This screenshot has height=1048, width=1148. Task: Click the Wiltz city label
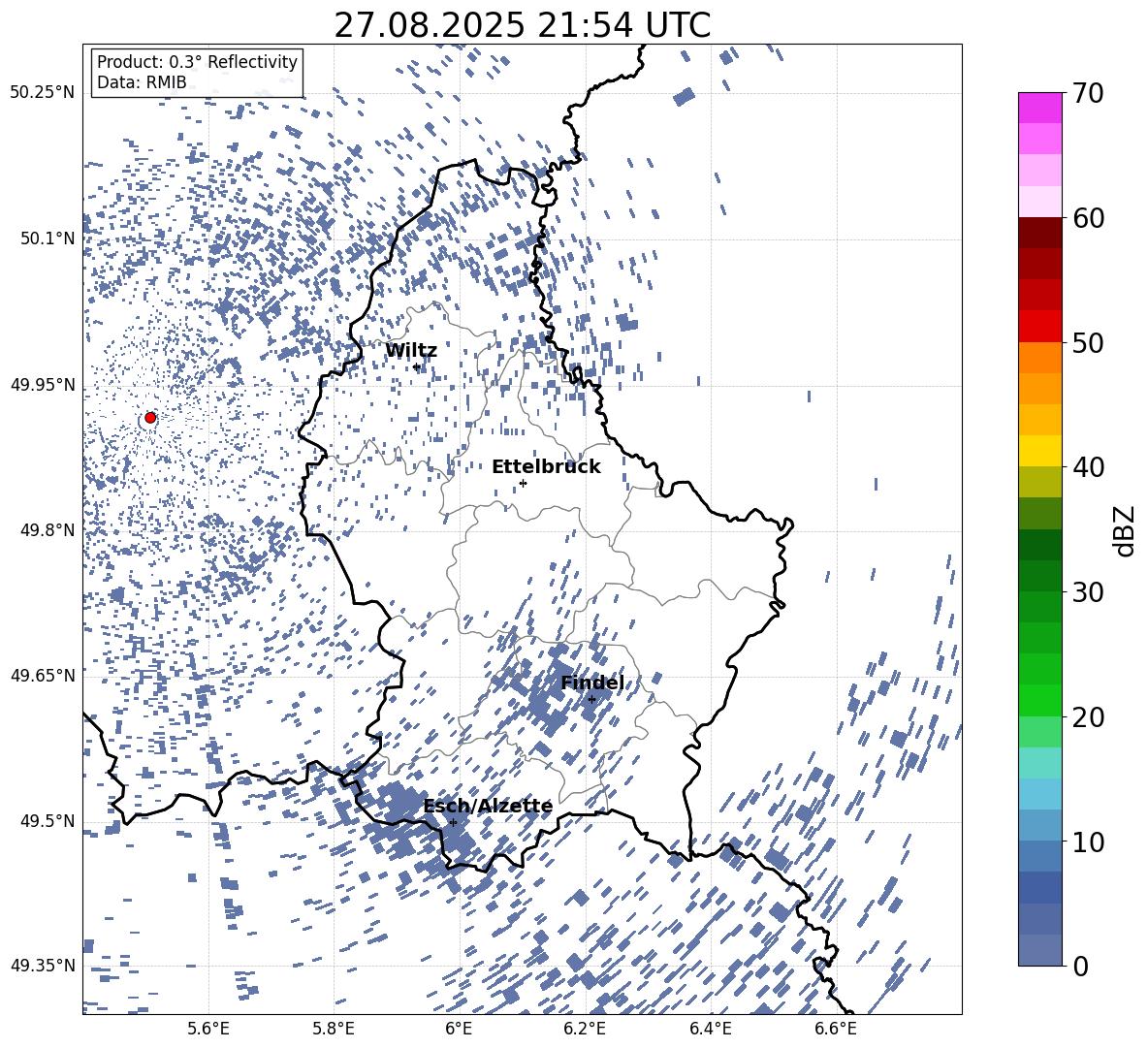[x=411, y=351]
